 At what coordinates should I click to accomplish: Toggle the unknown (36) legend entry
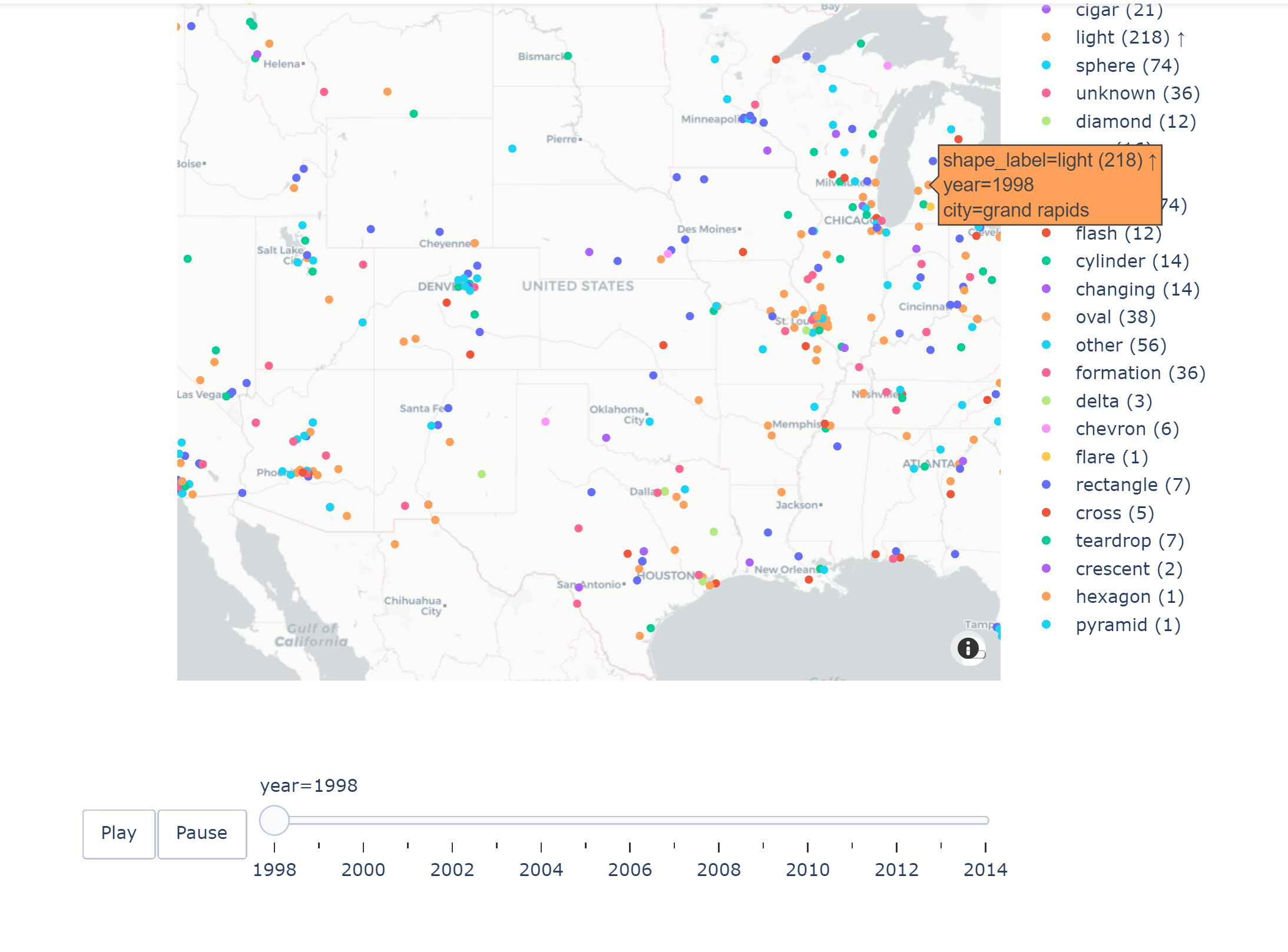(x=1137, y=93)
